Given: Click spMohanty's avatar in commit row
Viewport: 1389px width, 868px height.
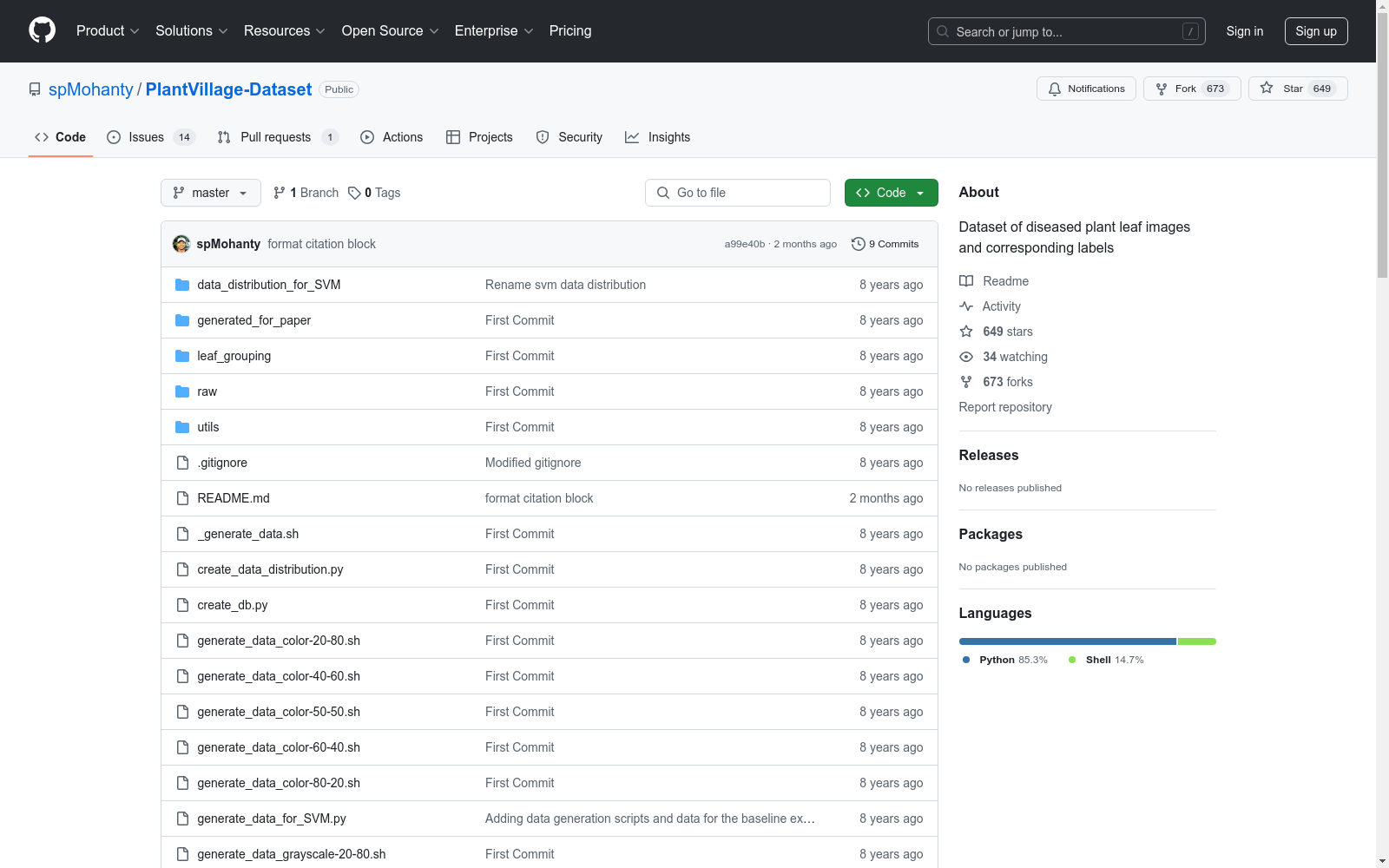Looking at the screenshot, I should [181, 244].
